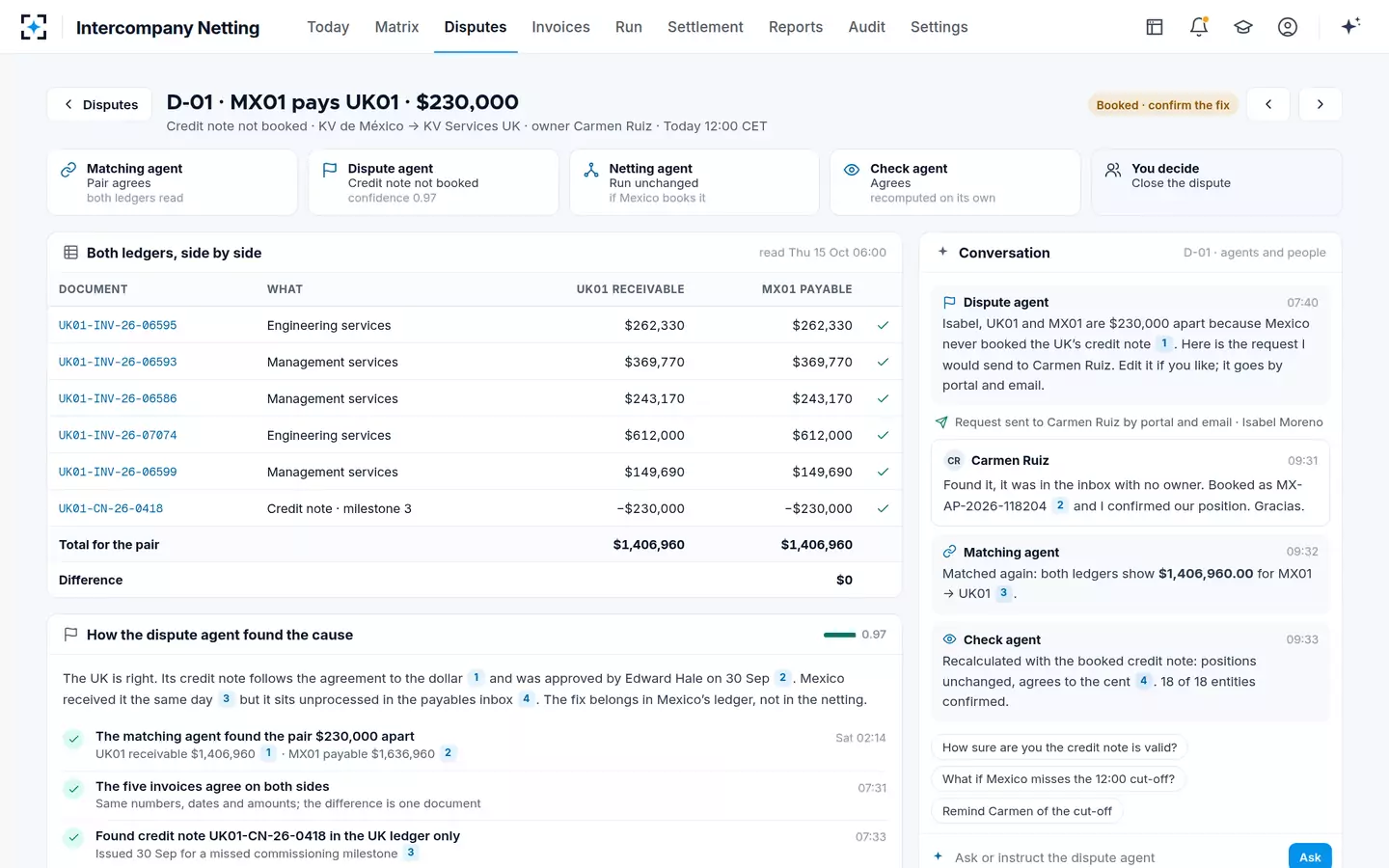This screenshot has height=868, width=1389.
Task: Click the Ask button
Action: [x=1310, y=856]
